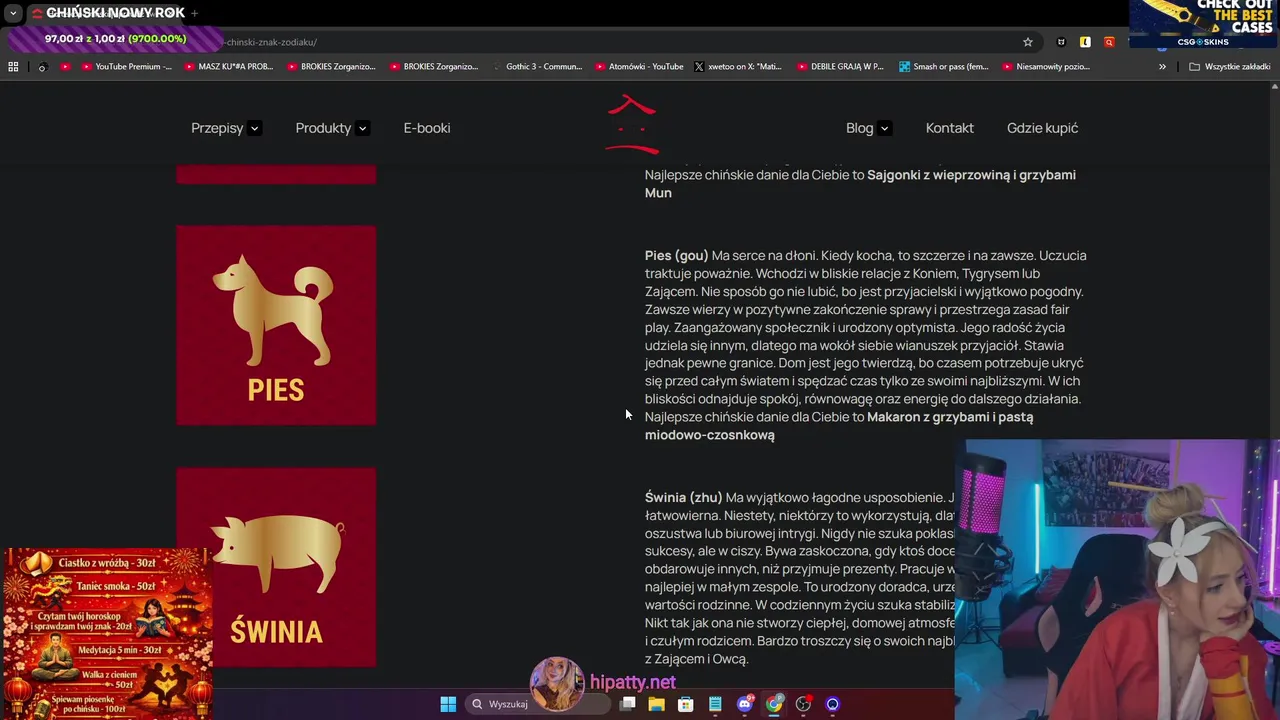Click the Wyszukaj taskbar search box
This screenshot has height=720, width=1280.
tap(540, 704)
